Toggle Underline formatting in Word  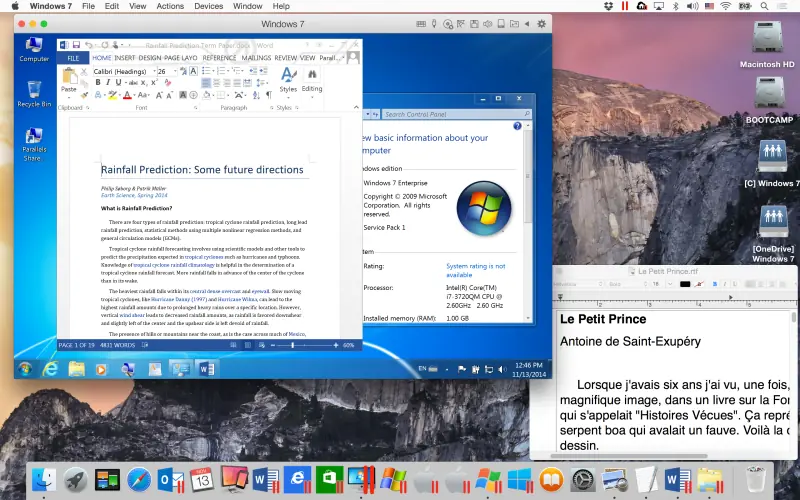pyautogui.click(x=118, y=82)
